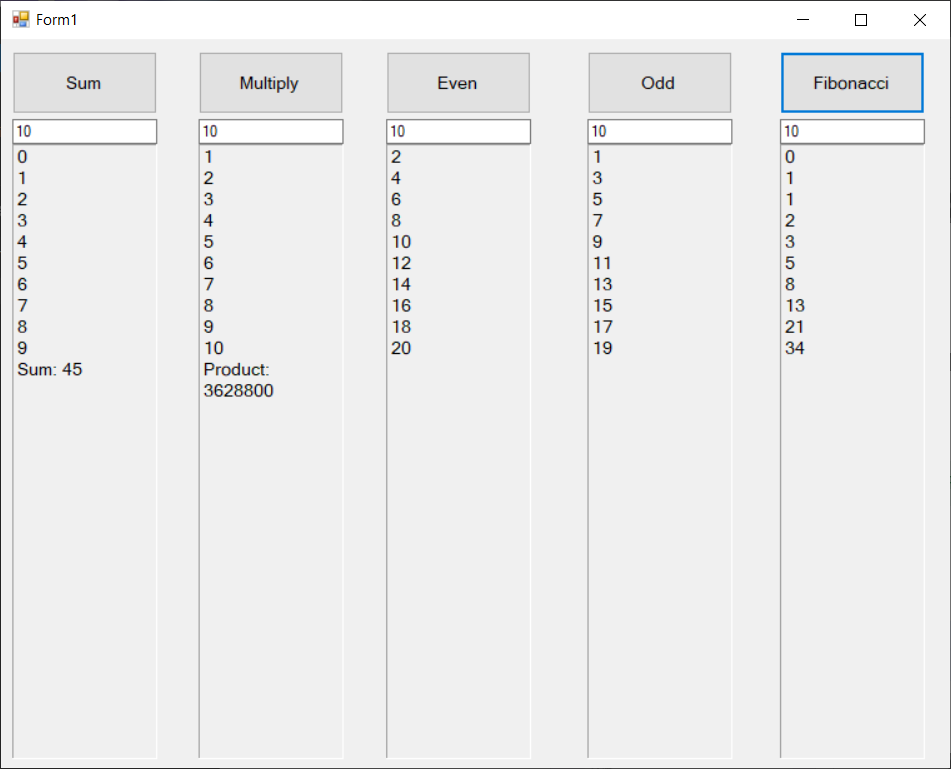Screen dimensions: 951x769
Task: Maximize the Form1 window
Action: tap(861, 19)
